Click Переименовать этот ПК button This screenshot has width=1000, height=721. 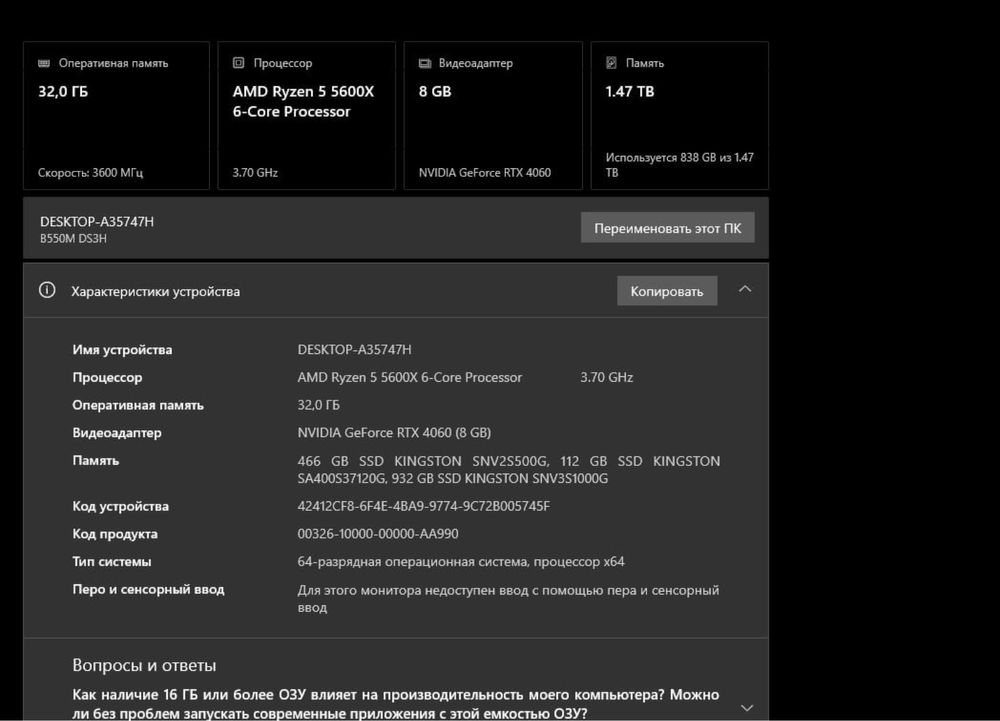(668, 228)
